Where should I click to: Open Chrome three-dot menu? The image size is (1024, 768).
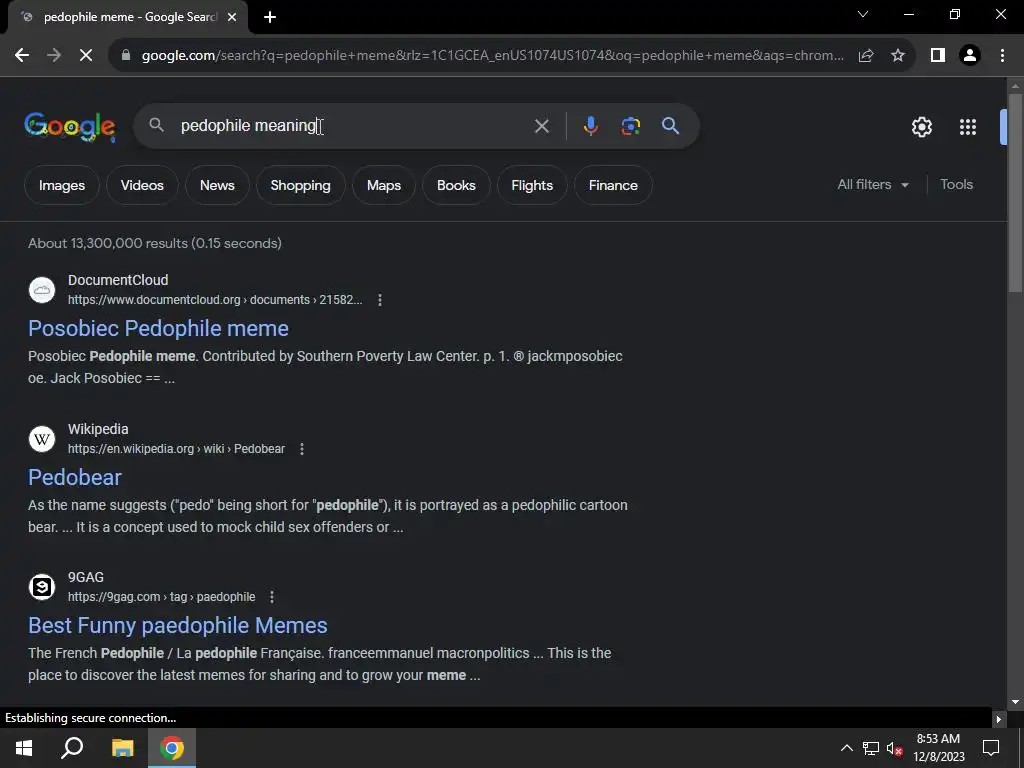click(1002, 56)
